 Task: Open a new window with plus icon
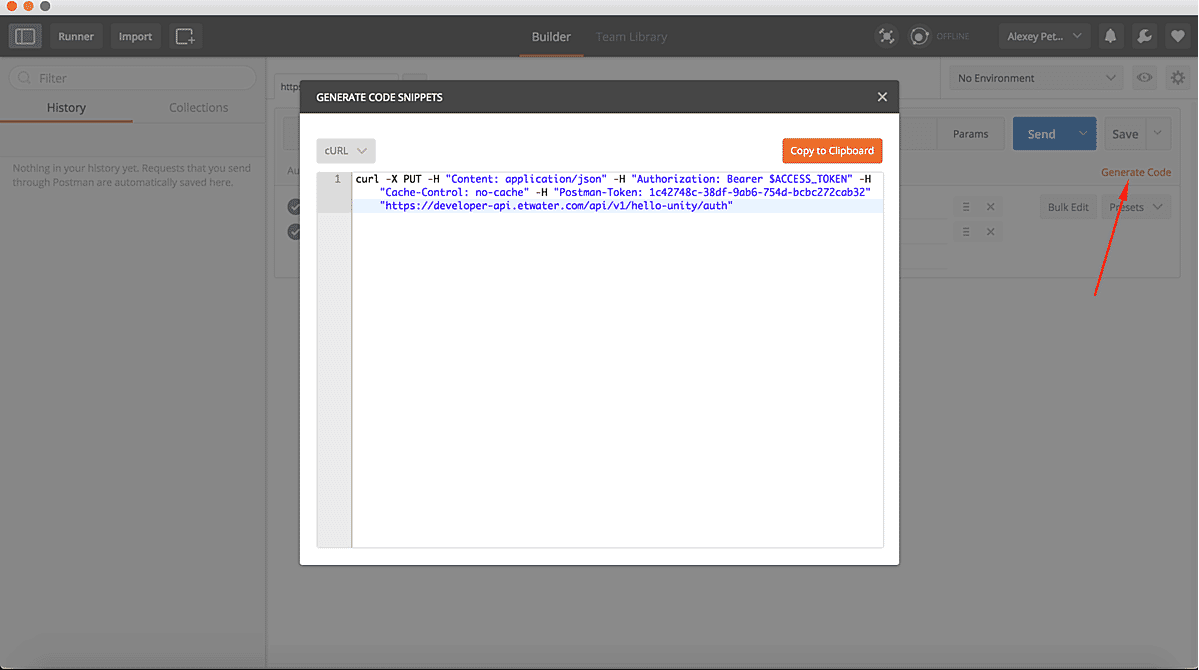185,36
